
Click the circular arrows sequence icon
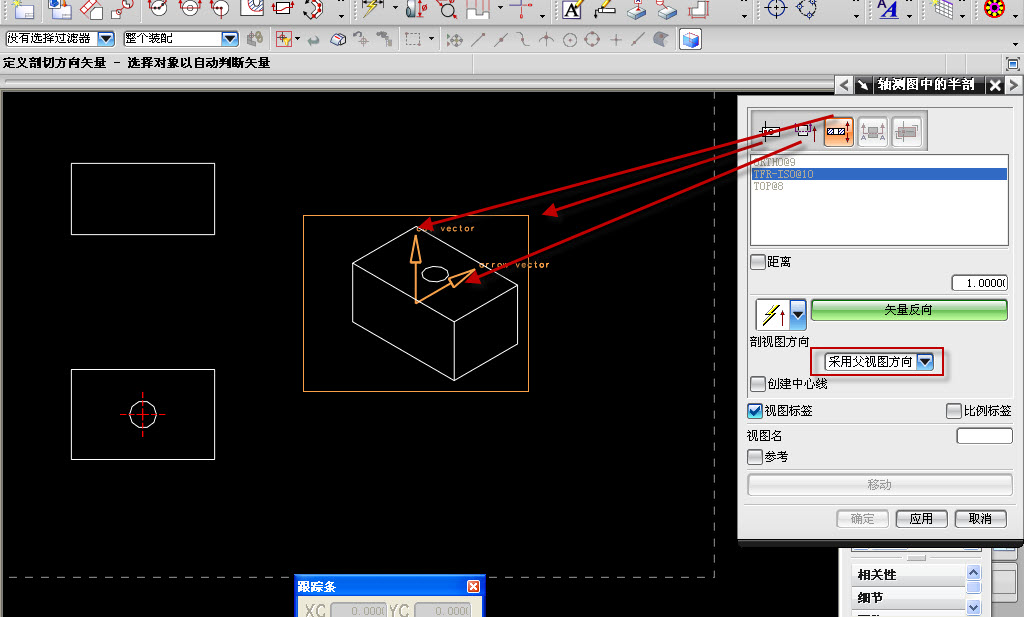[x=313, y=9]
